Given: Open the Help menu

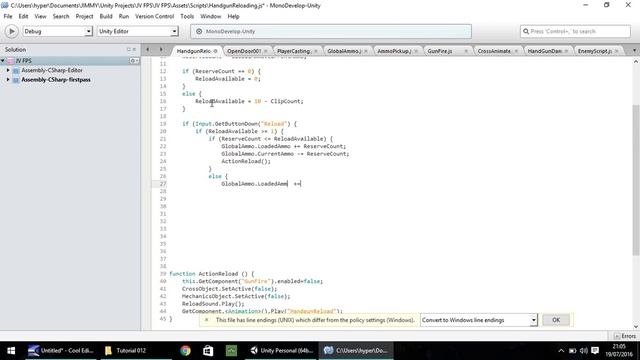Looking at the screenshot, I should 233,16.
